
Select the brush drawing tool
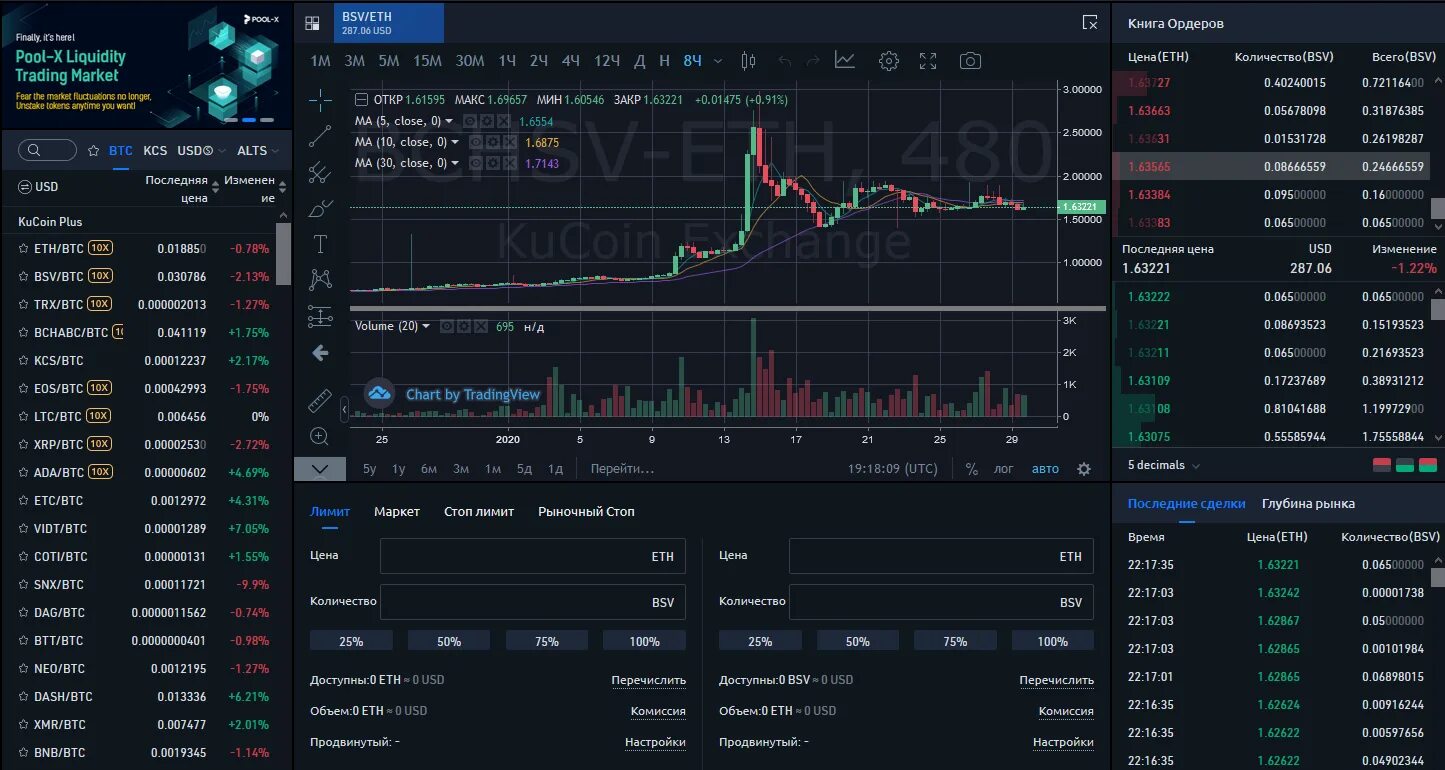point(320,208)
